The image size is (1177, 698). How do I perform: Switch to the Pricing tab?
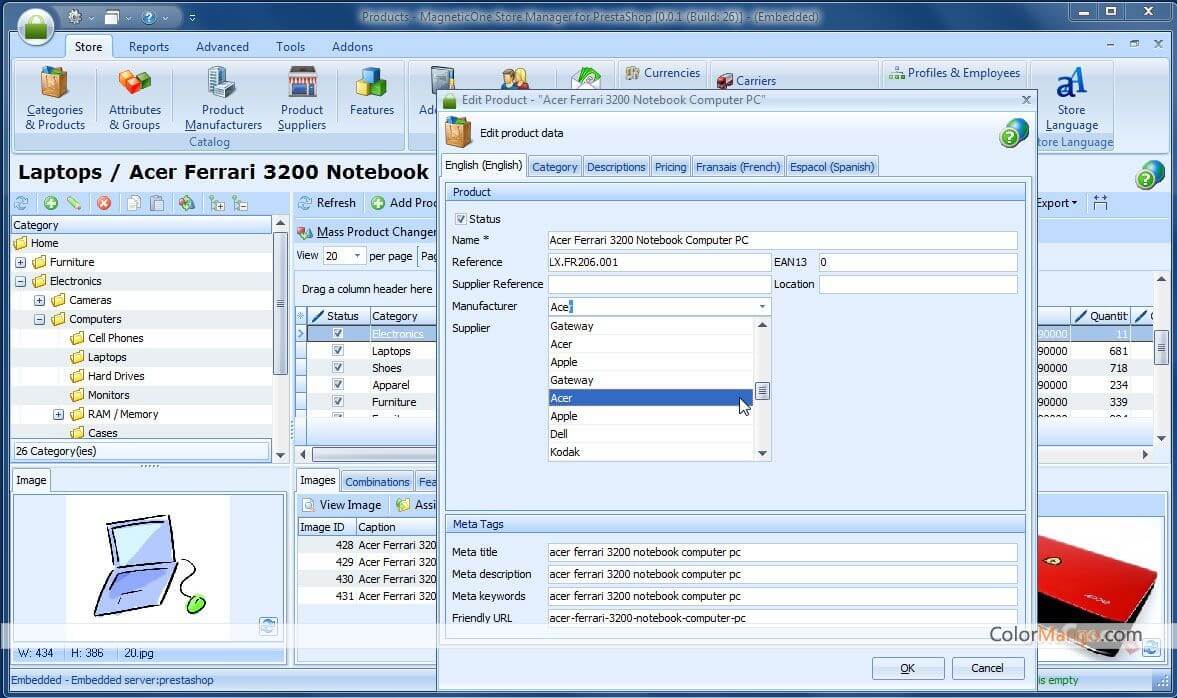(x=670, y=167)
